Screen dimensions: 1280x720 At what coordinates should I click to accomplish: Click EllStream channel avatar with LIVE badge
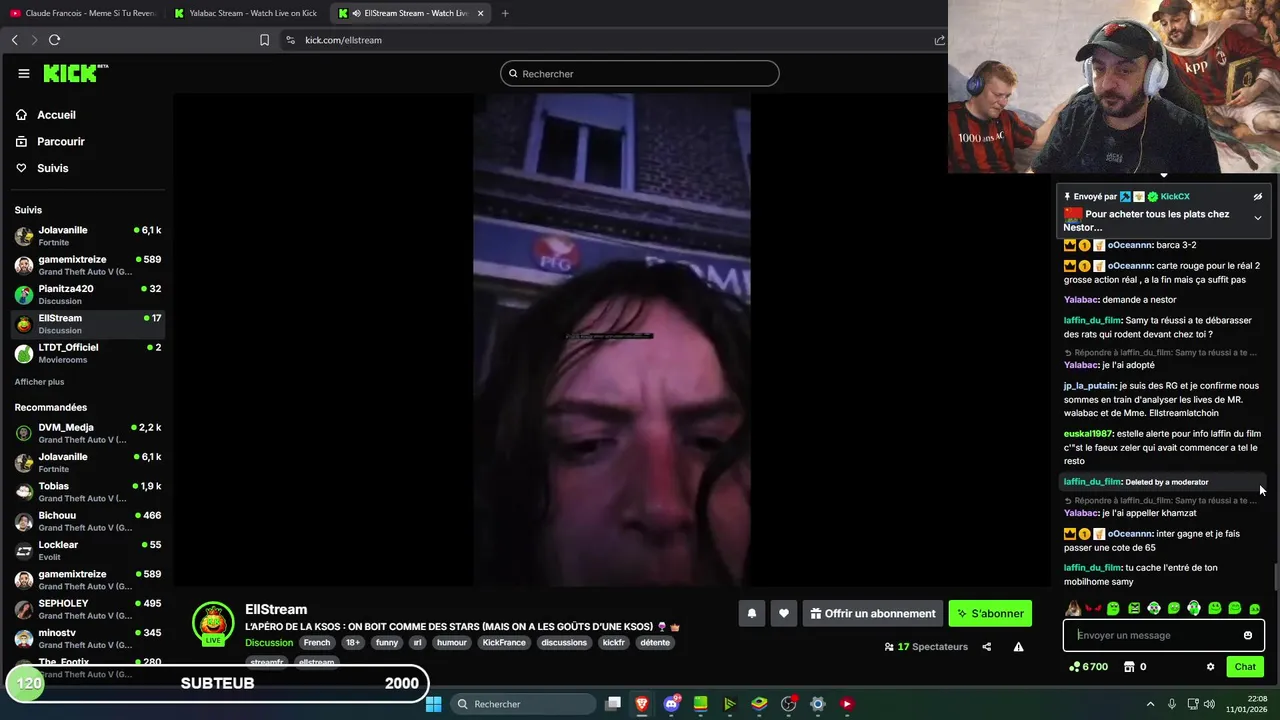tap(213, 624)
